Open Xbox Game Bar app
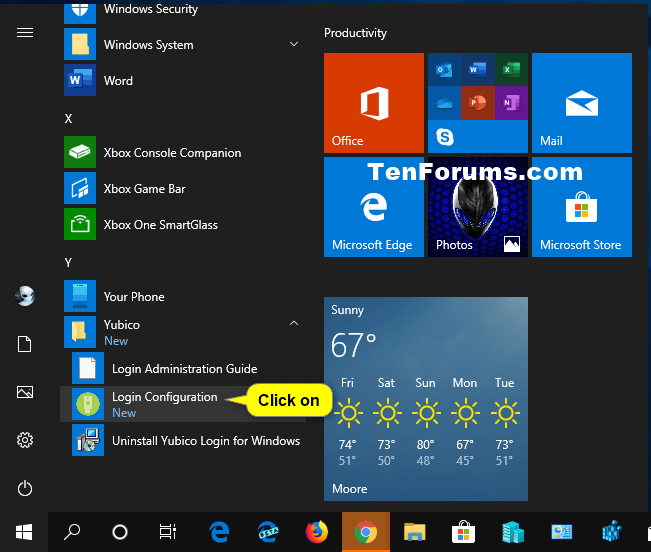Viewport: 651px width, 552px height. click(183, 188)
